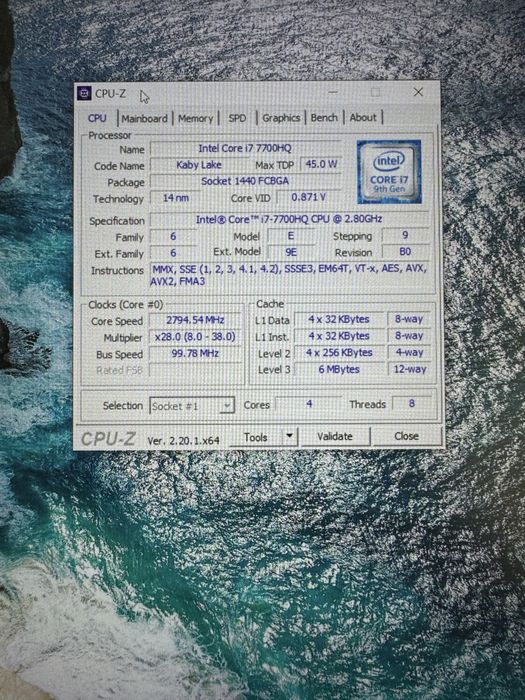Click the Cores value 4
This screenshot has height=700, width=525.
[x=309, y=404]
